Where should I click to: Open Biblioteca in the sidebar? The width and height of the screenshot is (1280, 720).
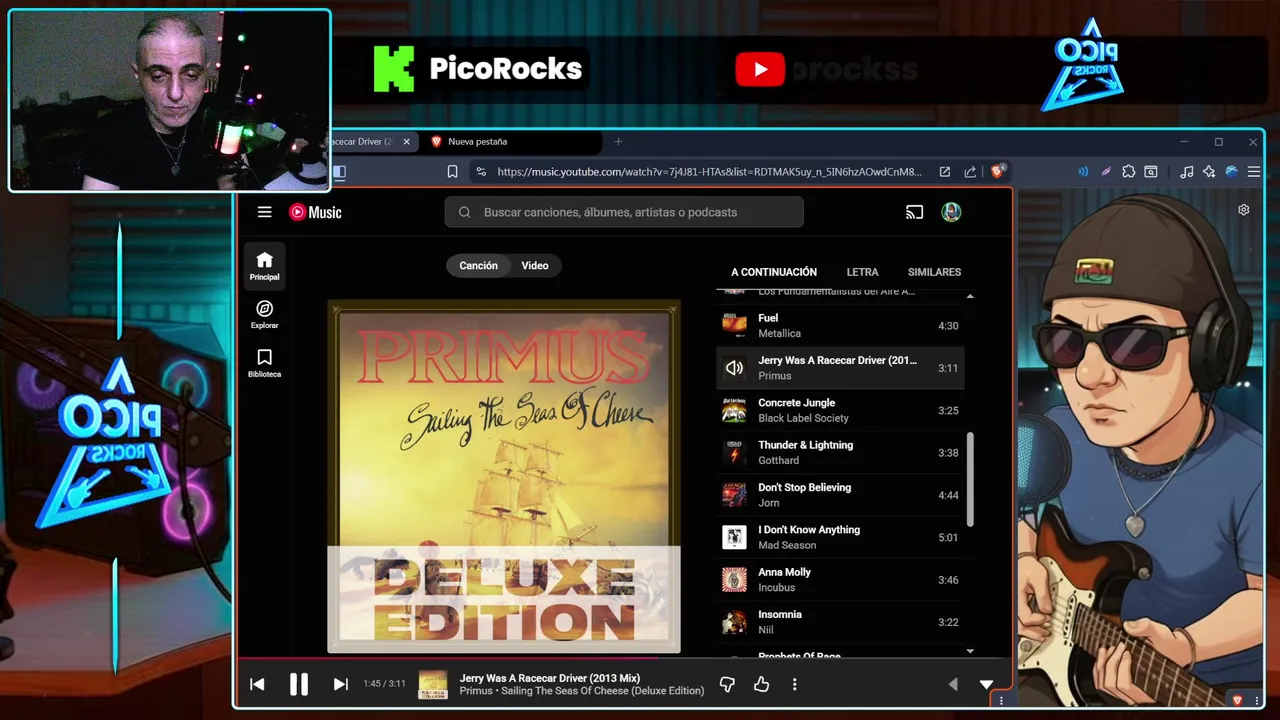tap(264, 363)
